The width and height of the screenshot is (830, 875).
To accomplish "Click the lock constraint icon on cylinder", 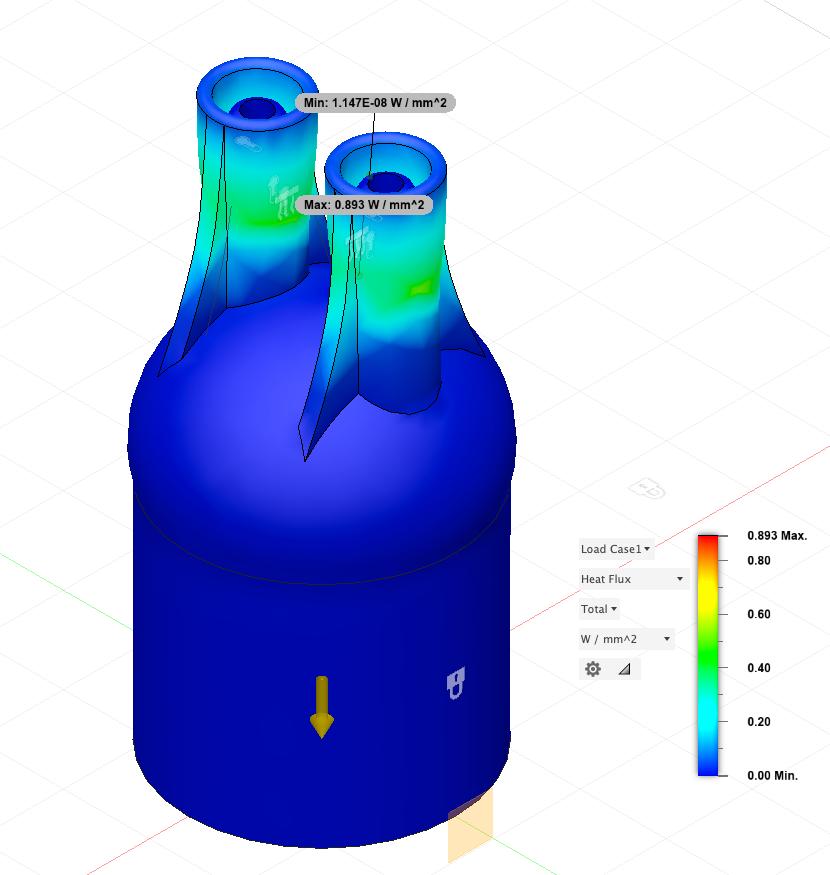I will [x=456, y=684].
